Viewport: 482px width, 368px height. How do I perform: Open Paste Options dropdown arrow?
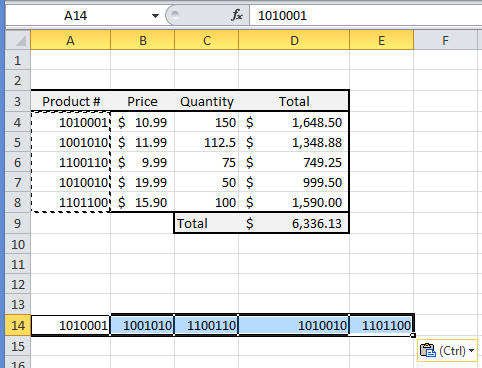(x=471, y=351)
